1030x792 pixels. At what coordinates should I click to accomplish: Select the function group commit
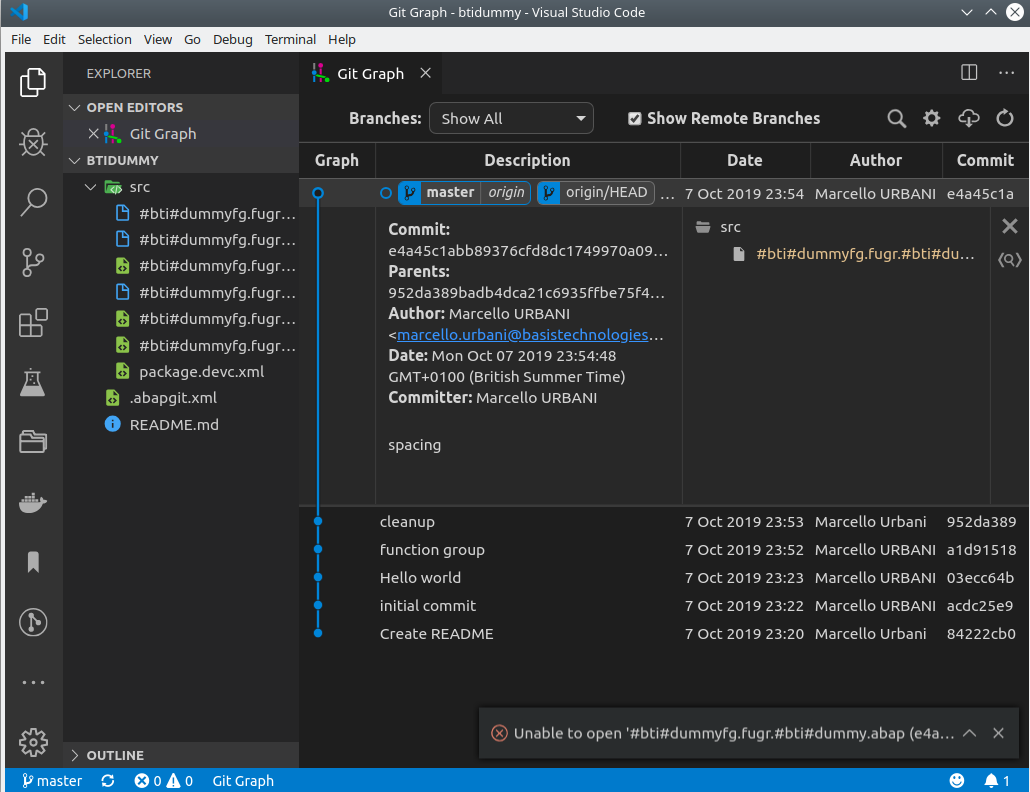point(663,550)
